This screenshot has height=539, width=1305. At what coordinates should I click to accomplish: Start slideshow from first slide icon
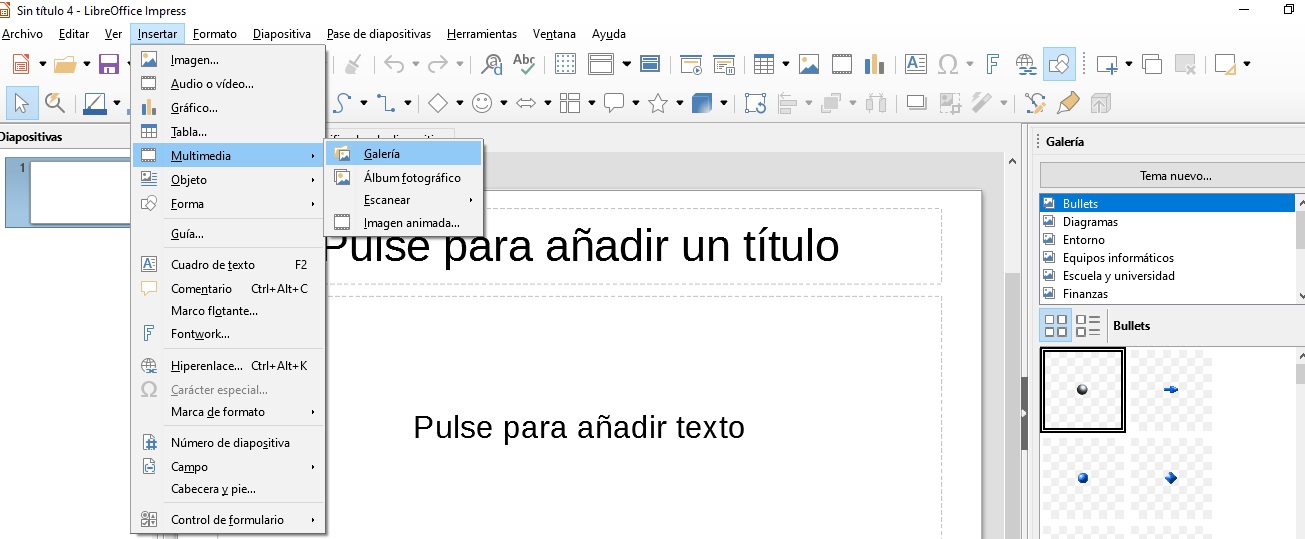(692, 64)
